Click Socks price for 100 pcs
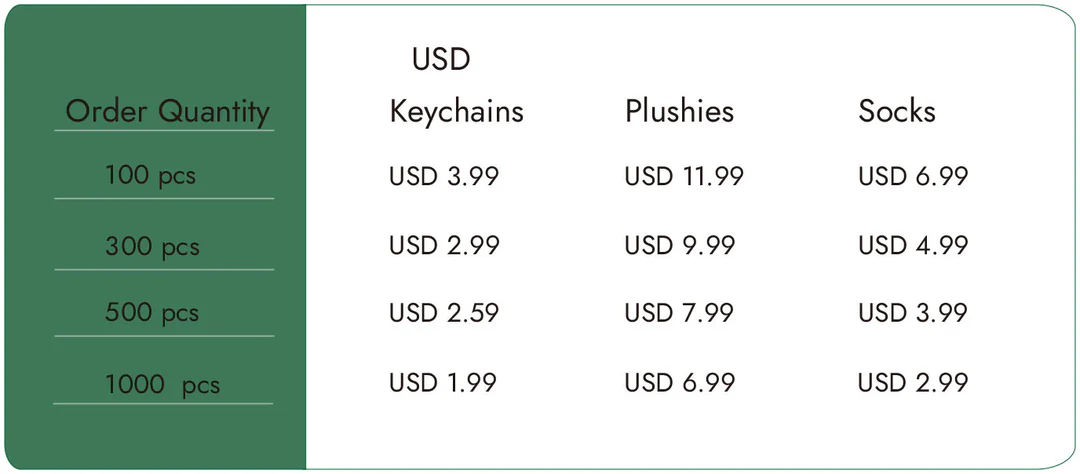 click(913, 177)
